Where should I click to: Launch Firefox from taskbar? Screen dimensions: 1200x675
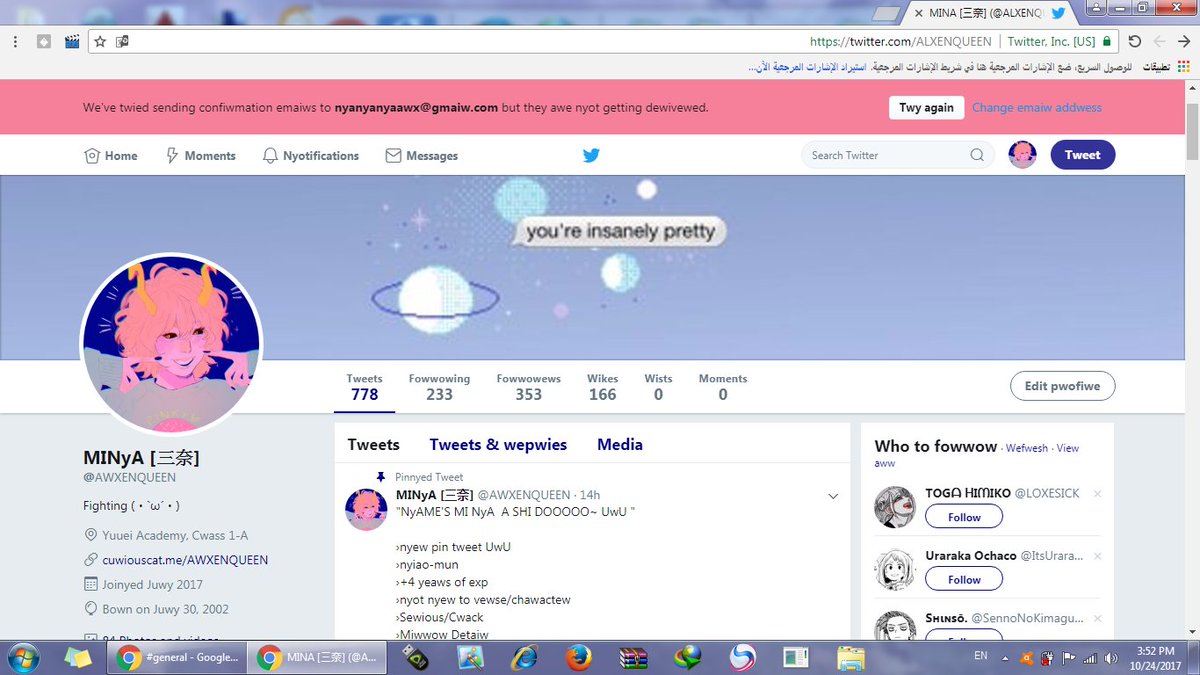click(578, 657)
